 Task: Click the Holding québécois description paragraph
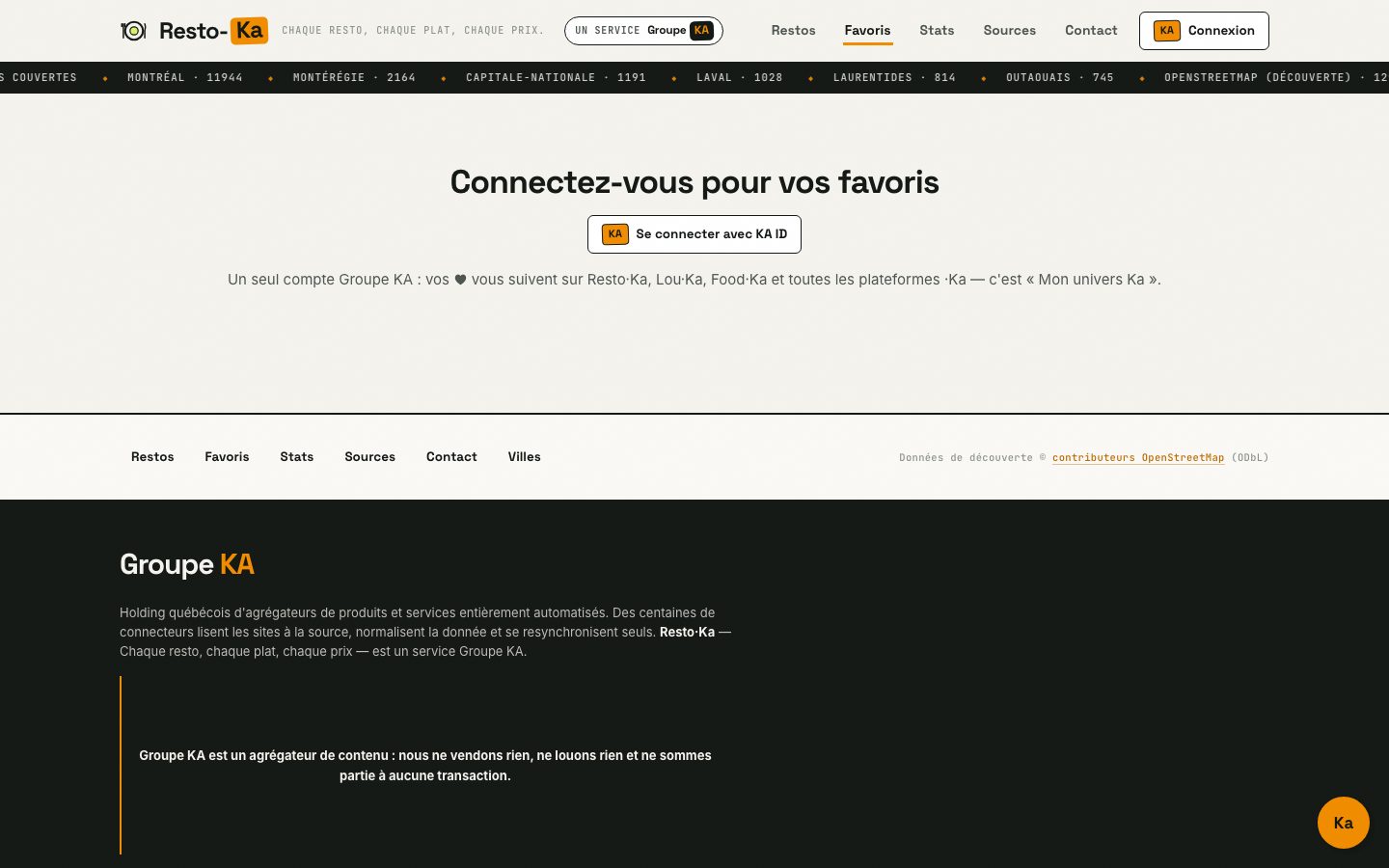click(425, 632)
